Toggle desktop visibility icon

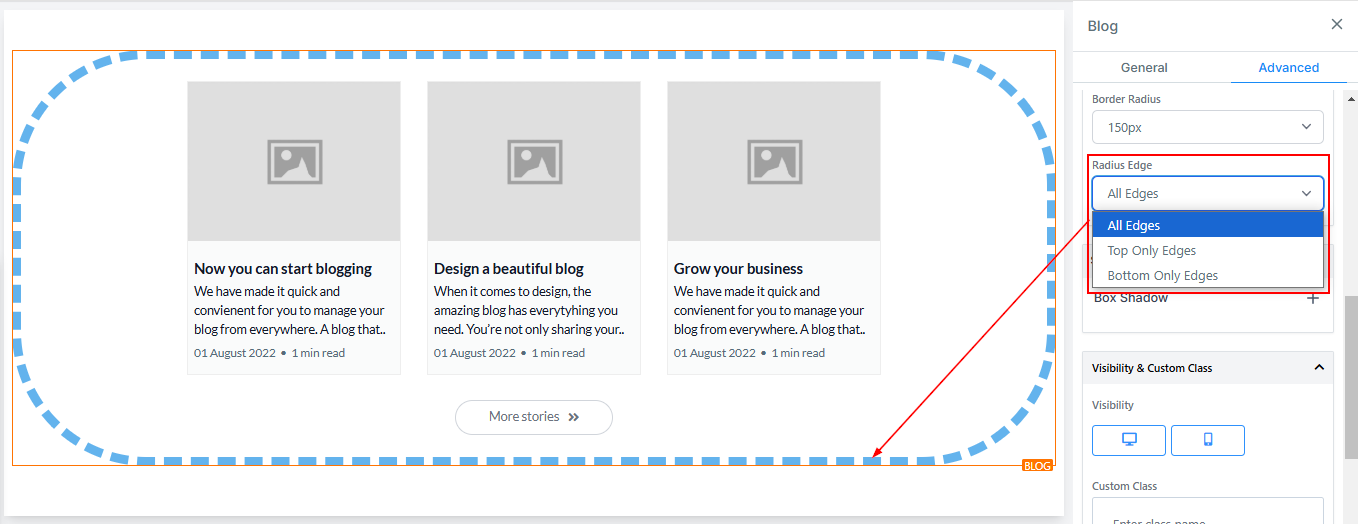[1129, 440]
